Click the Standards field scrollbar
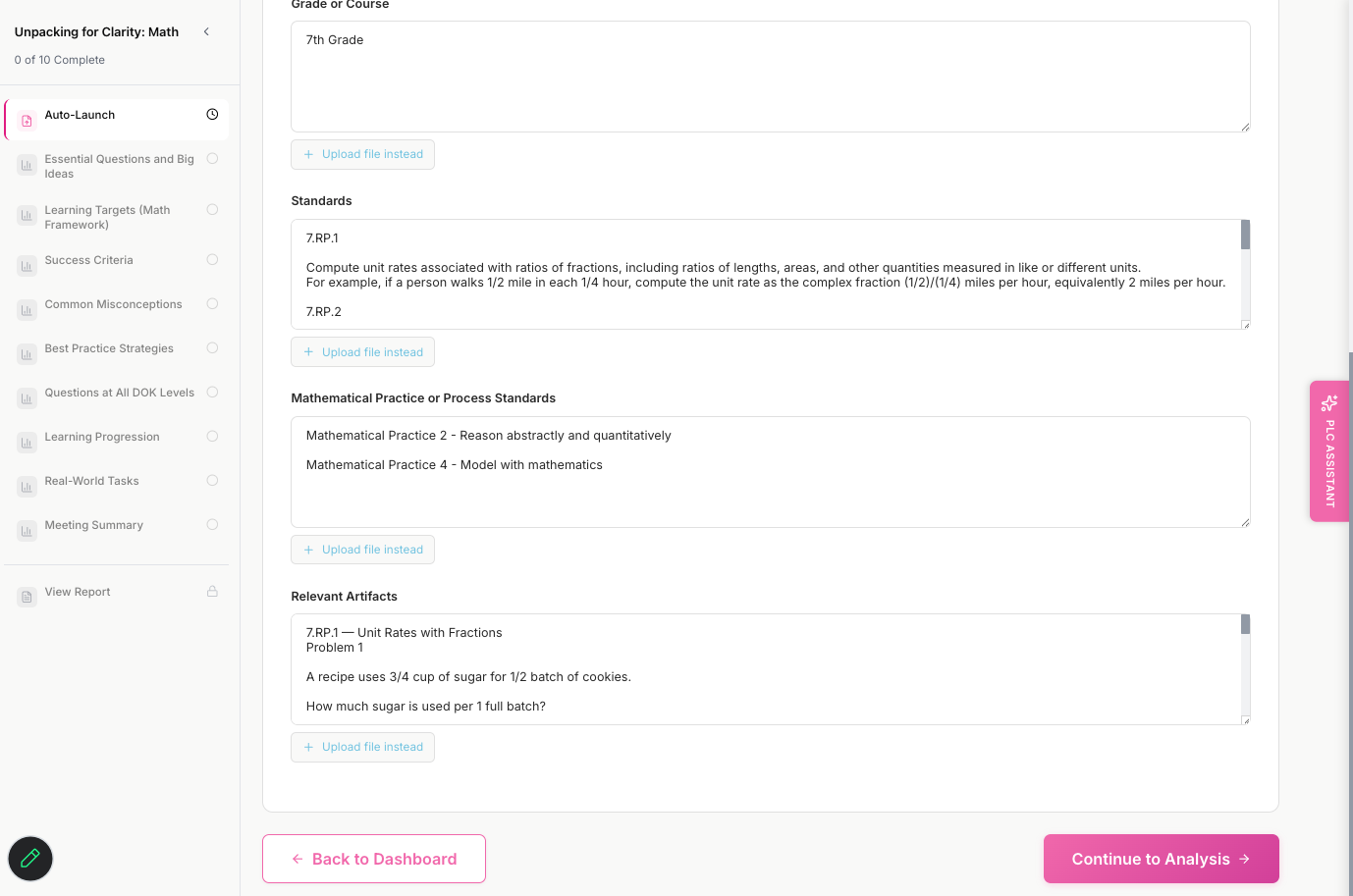This screenshot has height=896, width=1353. (1245, 236)
